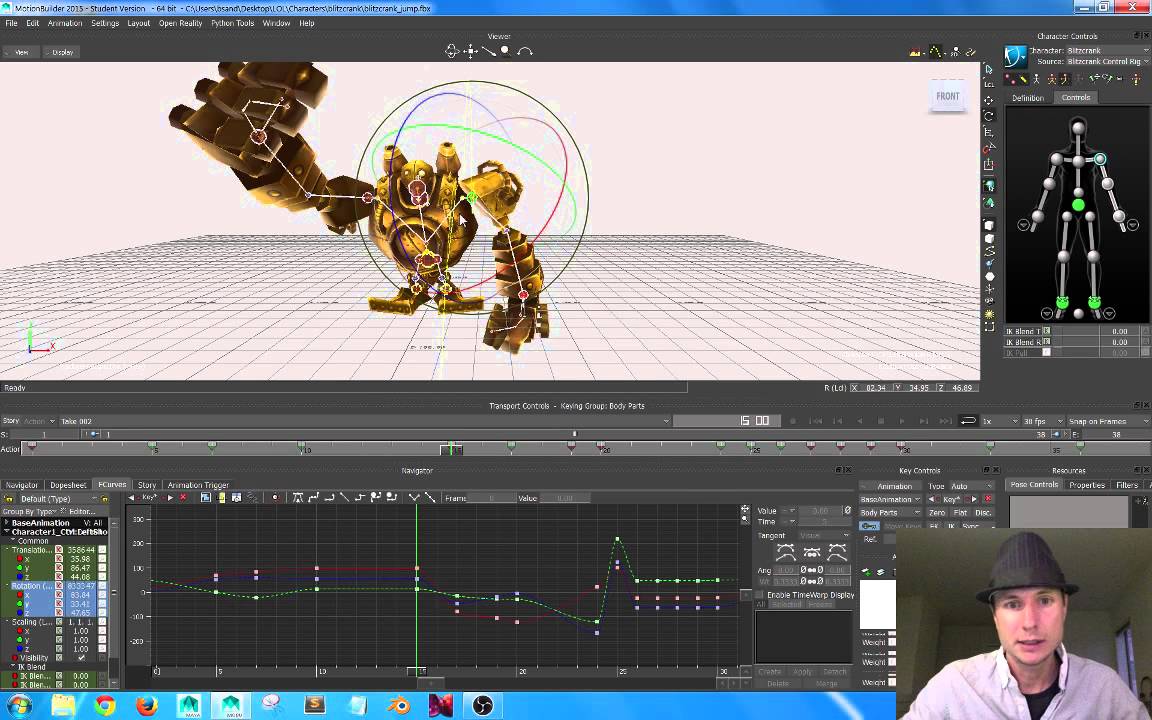Click the Zero button in Key Controls
The height and width of the screenshot is (720, 1152).
coord(937,512)
